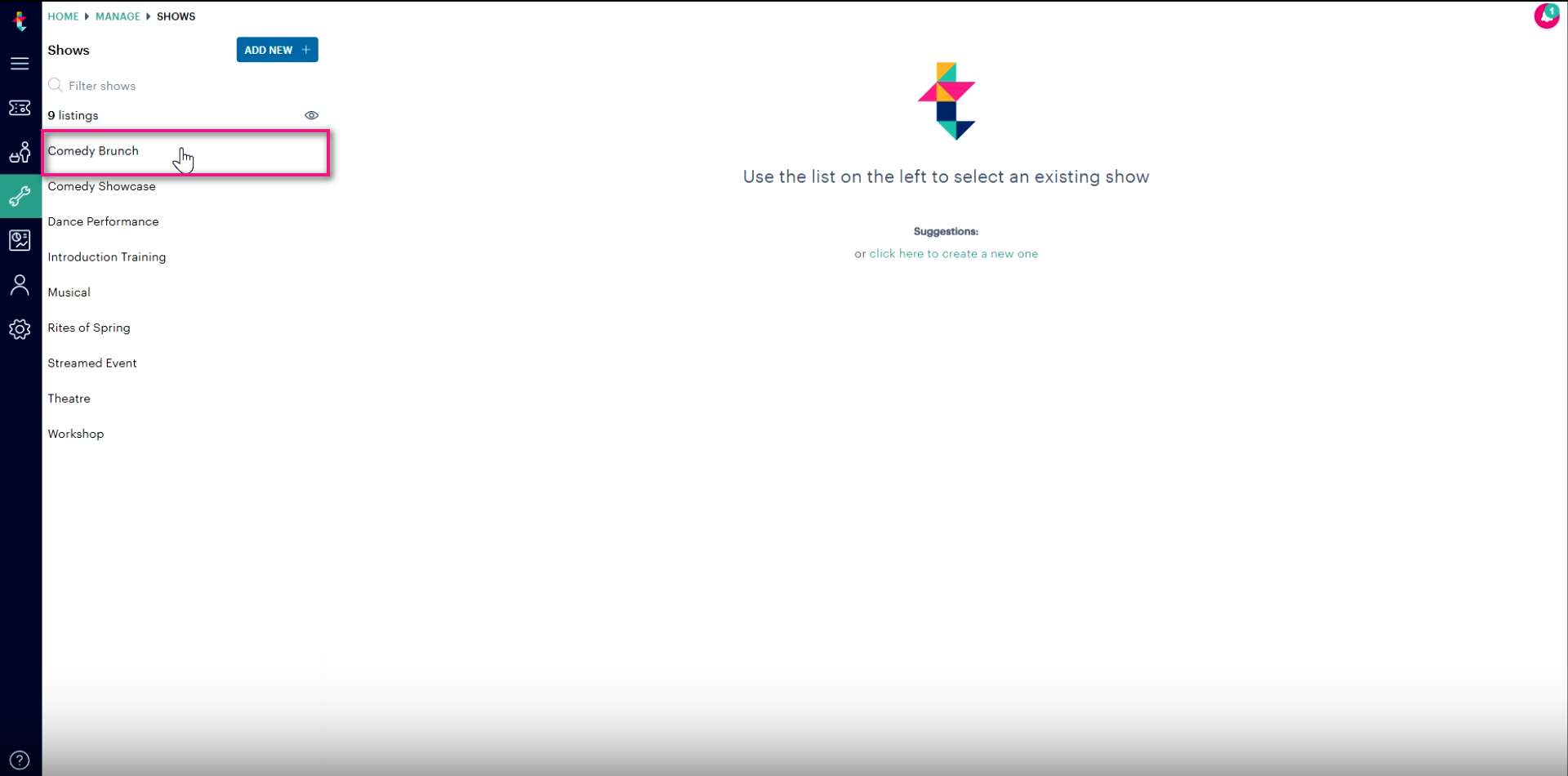The height and width of the screenshot is (776, 1568).
Task: Open the box office people icon
Action: click(20, 152)
